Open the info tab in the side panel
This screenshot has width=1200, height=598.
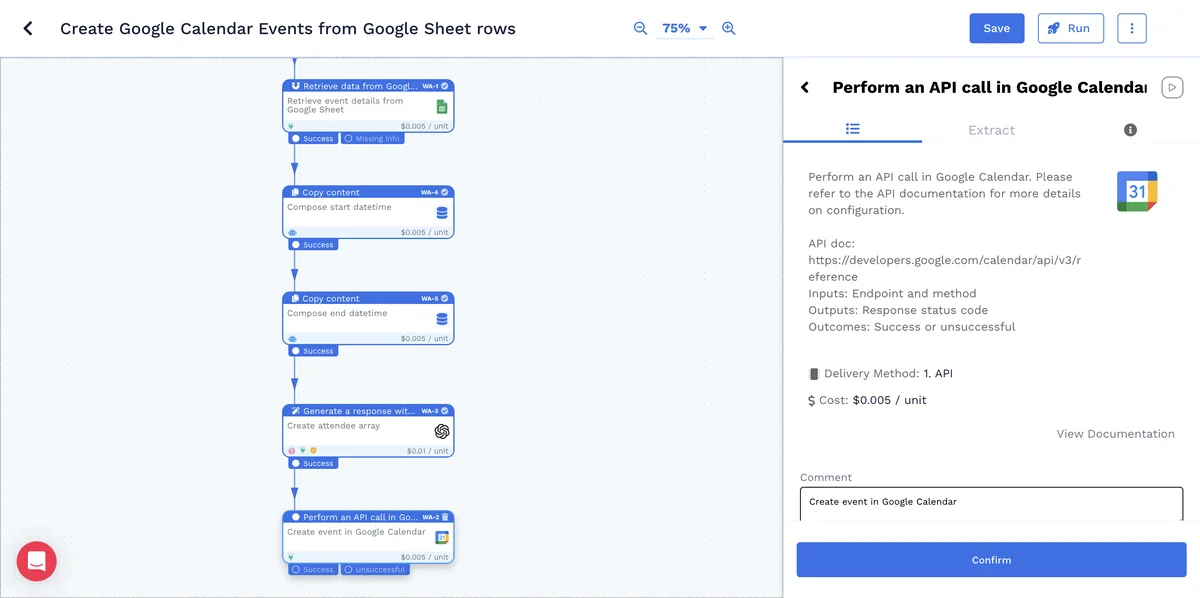click(1130, 130)
